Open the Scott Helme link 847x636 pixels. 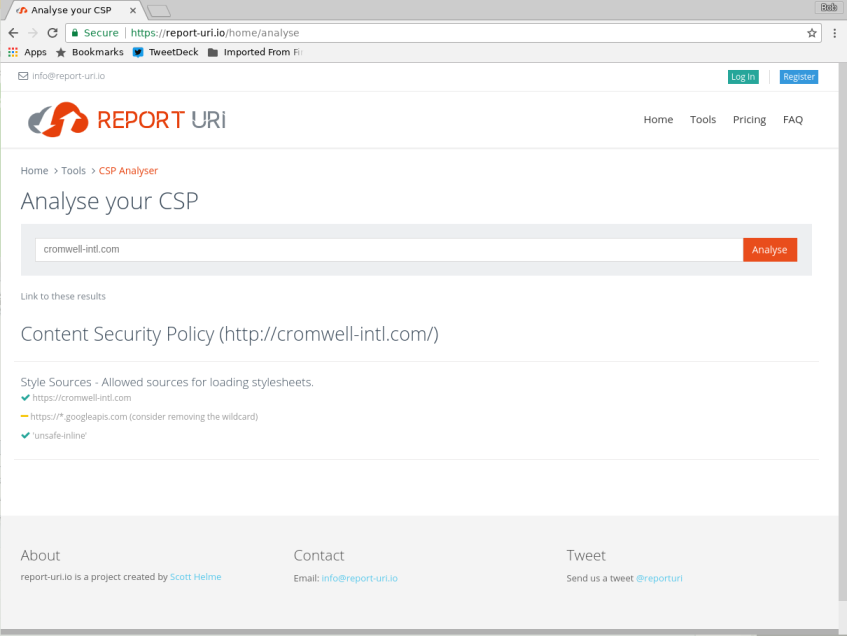[x=196, y=577]
